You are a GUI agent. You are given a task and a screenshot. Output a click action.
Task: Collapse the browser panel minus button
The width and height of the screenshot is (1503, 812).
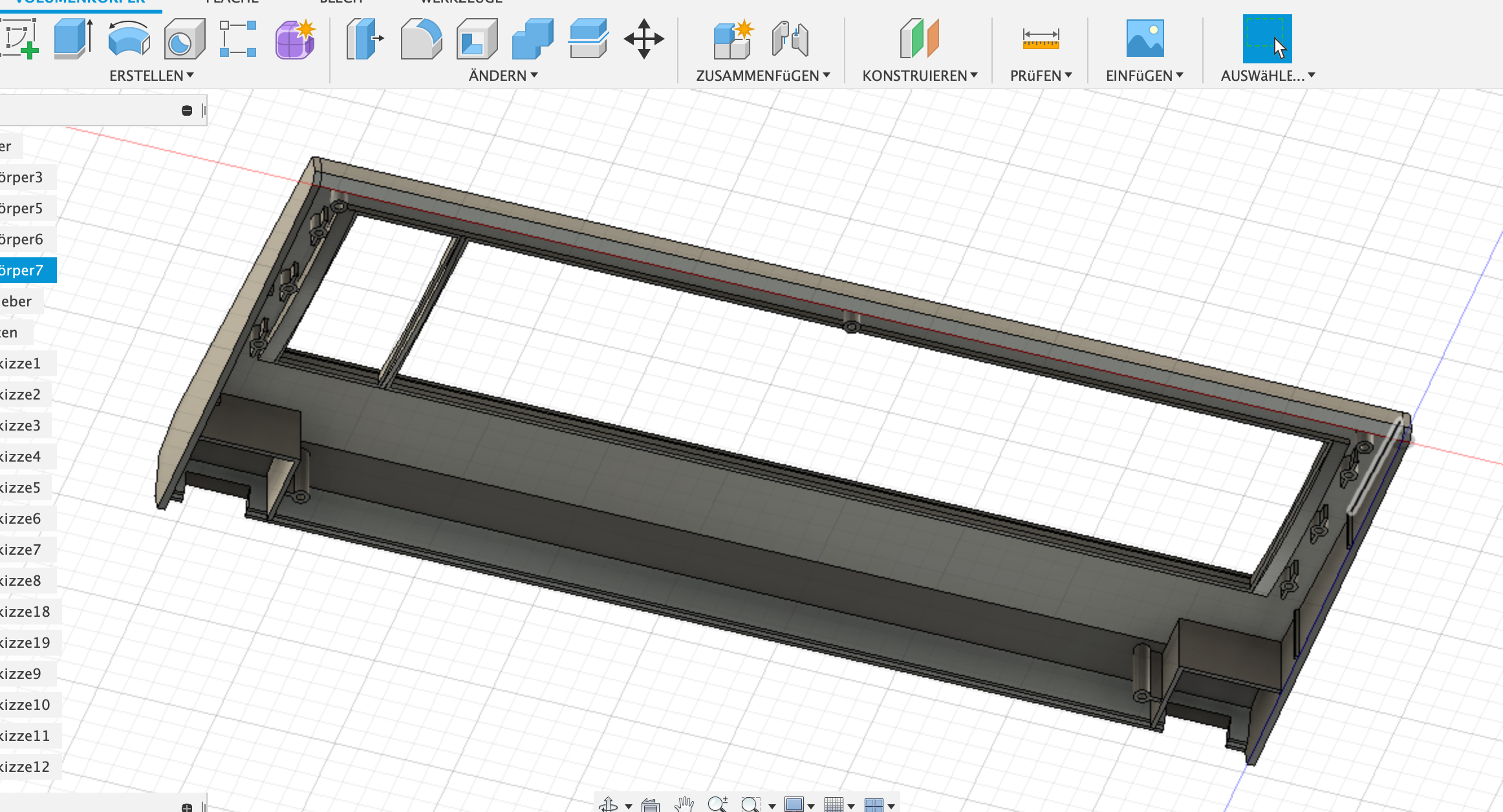187,111
